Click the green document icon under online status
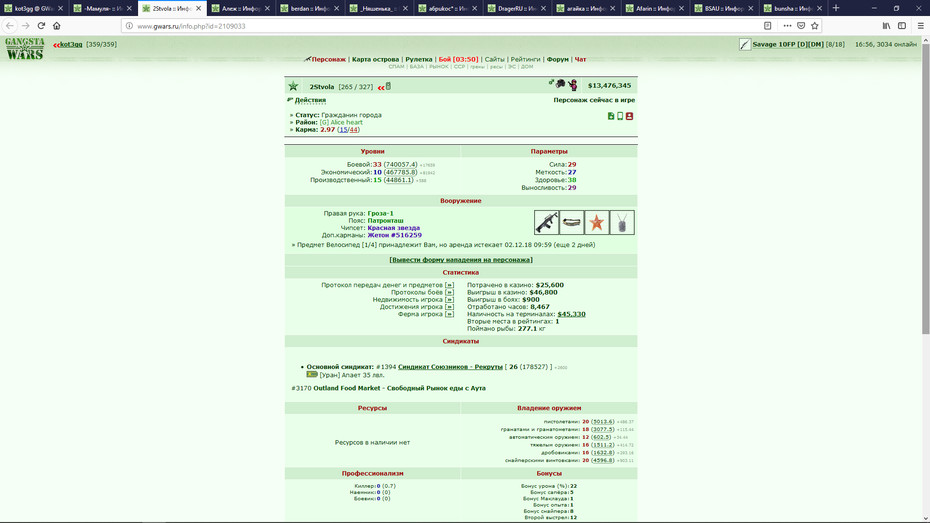This screenshot has height=523, width=930. click(611, 116)
